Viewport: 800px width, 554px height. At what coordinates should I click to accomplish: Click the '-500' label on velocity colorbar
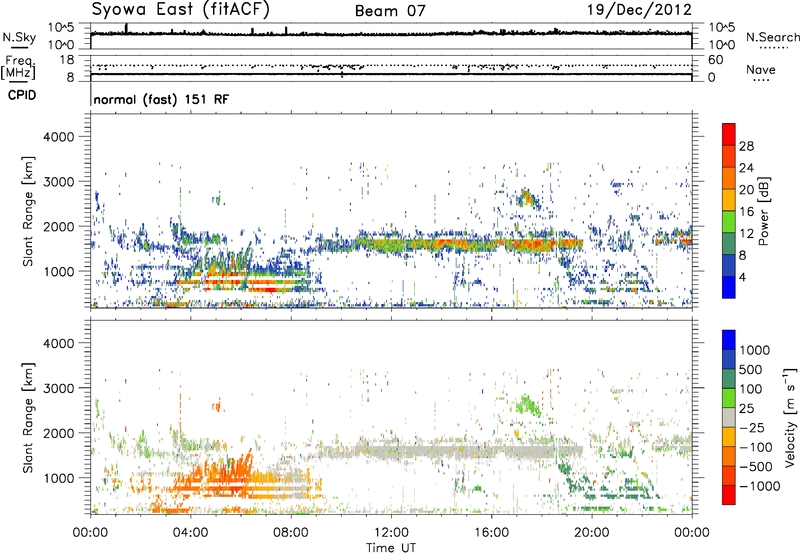(x=756, y=467)
